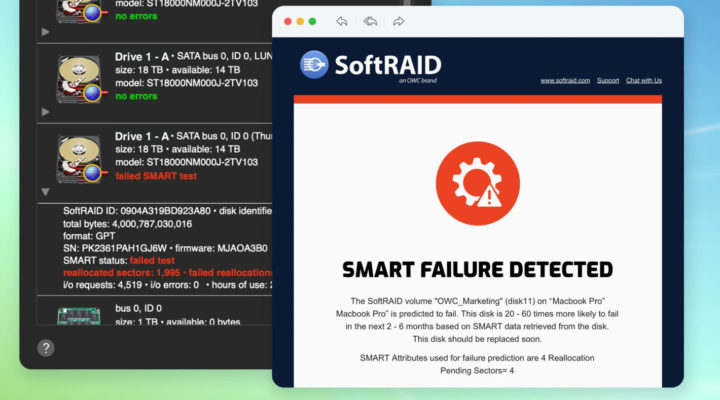This screenshot has width=720, height=400.
Task: Click the reply-all double arrow icon
Action: click(x=370, y=22)
